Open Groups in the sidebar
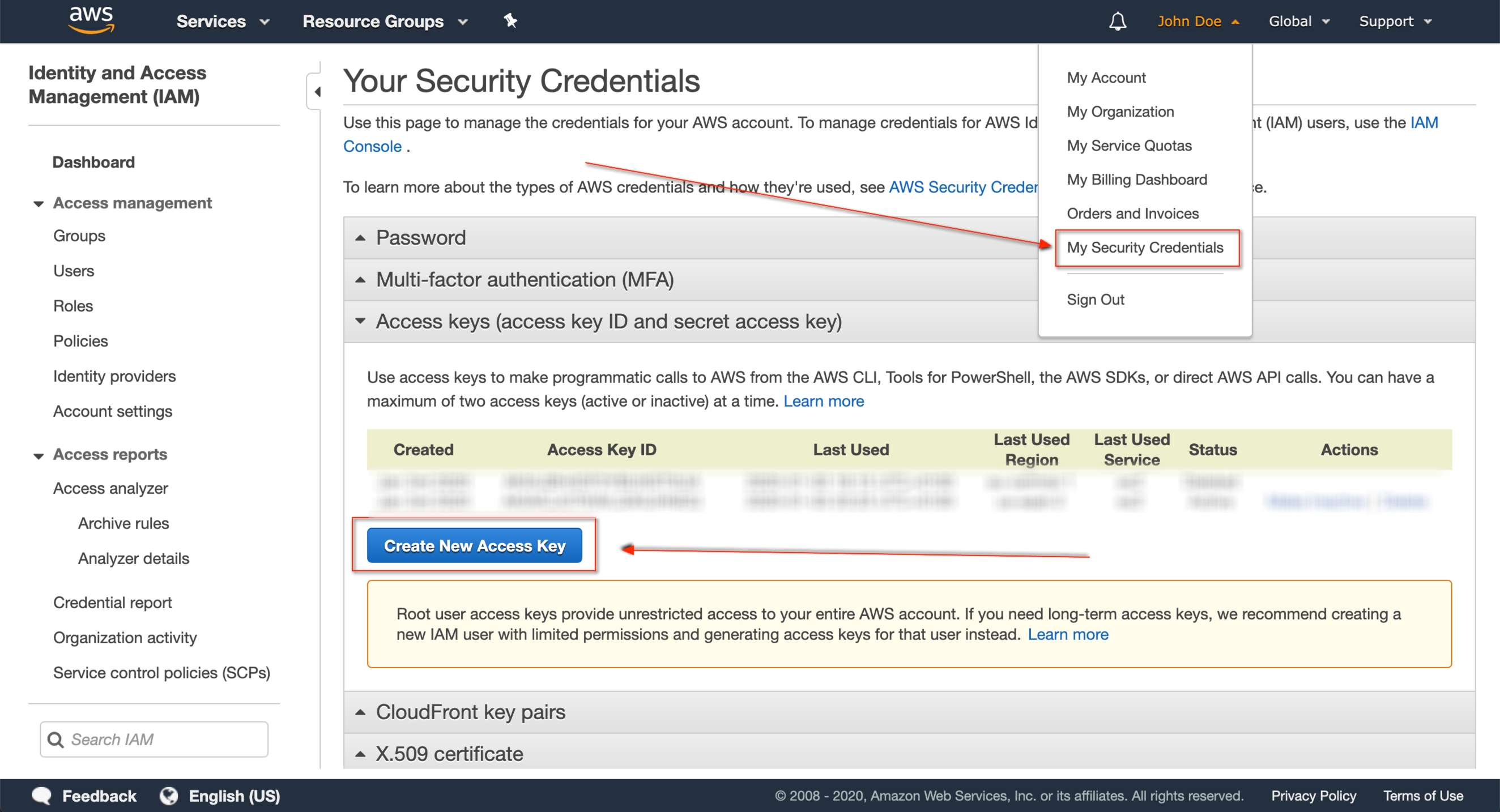This screenshot has width=1500, height=812. pyautogui.click(x=79, y=236)
